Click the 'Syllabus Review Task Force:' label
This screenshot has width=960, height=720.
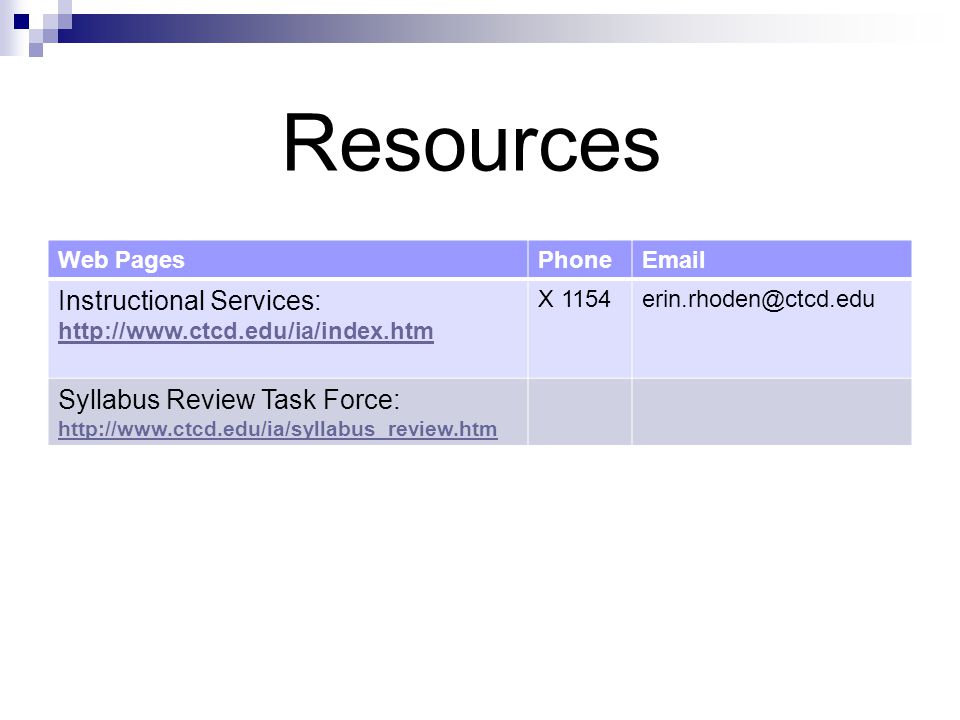coord(229,400)
